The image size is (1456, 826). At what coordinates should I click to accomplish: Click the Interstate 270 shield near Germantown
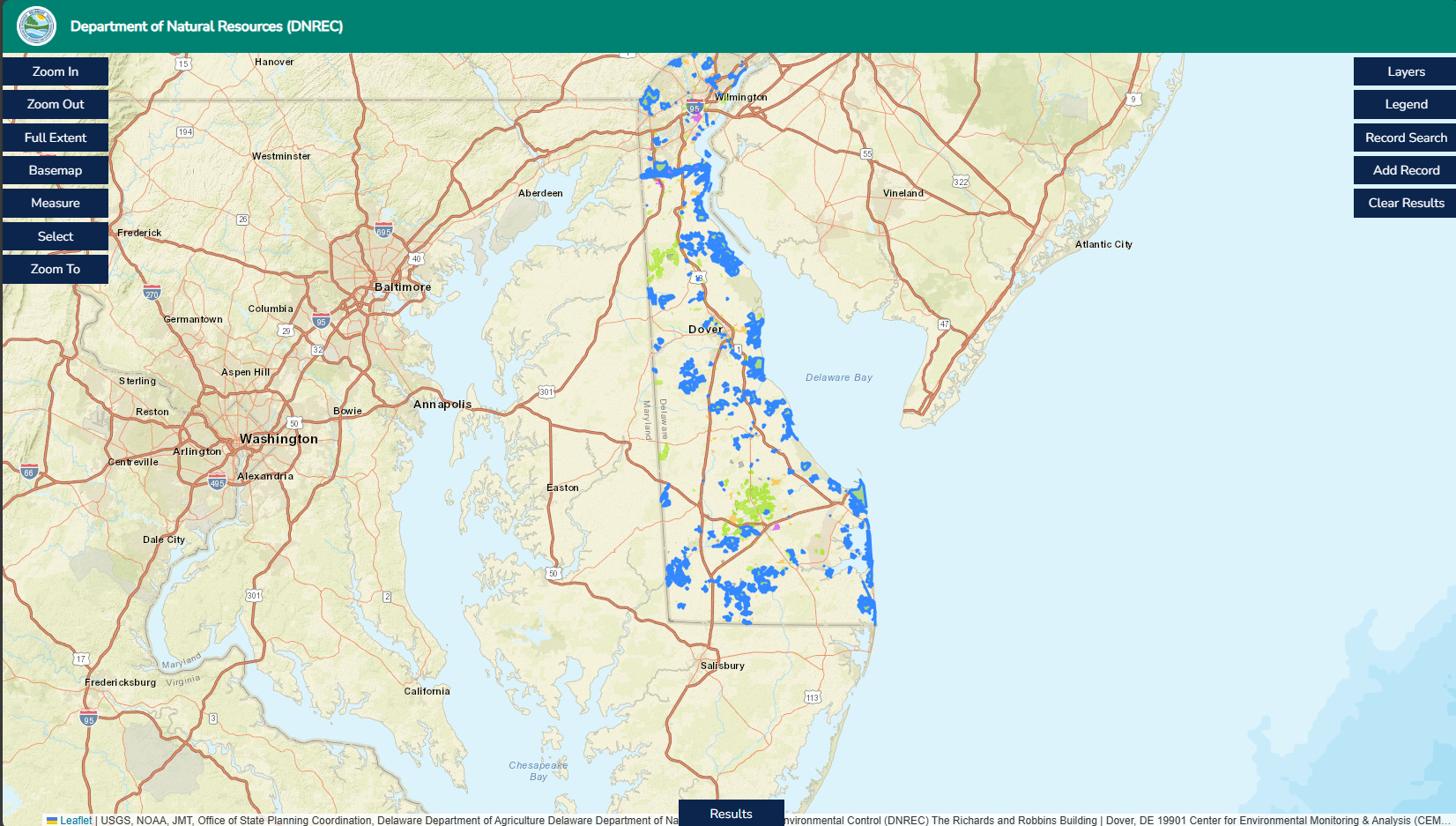(152, 294)
